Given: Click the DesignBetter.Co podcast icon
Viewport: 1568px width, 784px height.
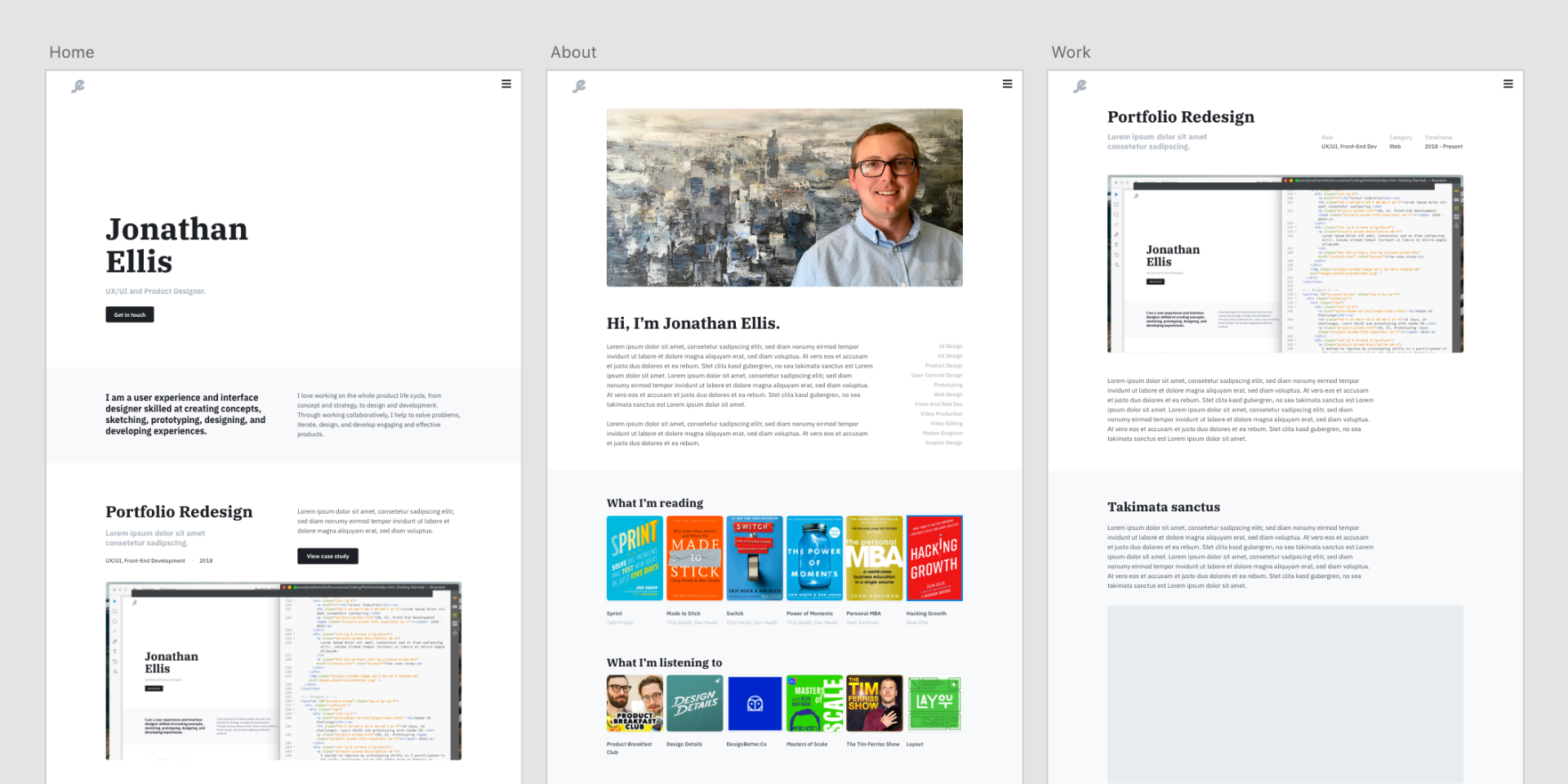Looking at the screenshot, I should click(x=755, y=703).
